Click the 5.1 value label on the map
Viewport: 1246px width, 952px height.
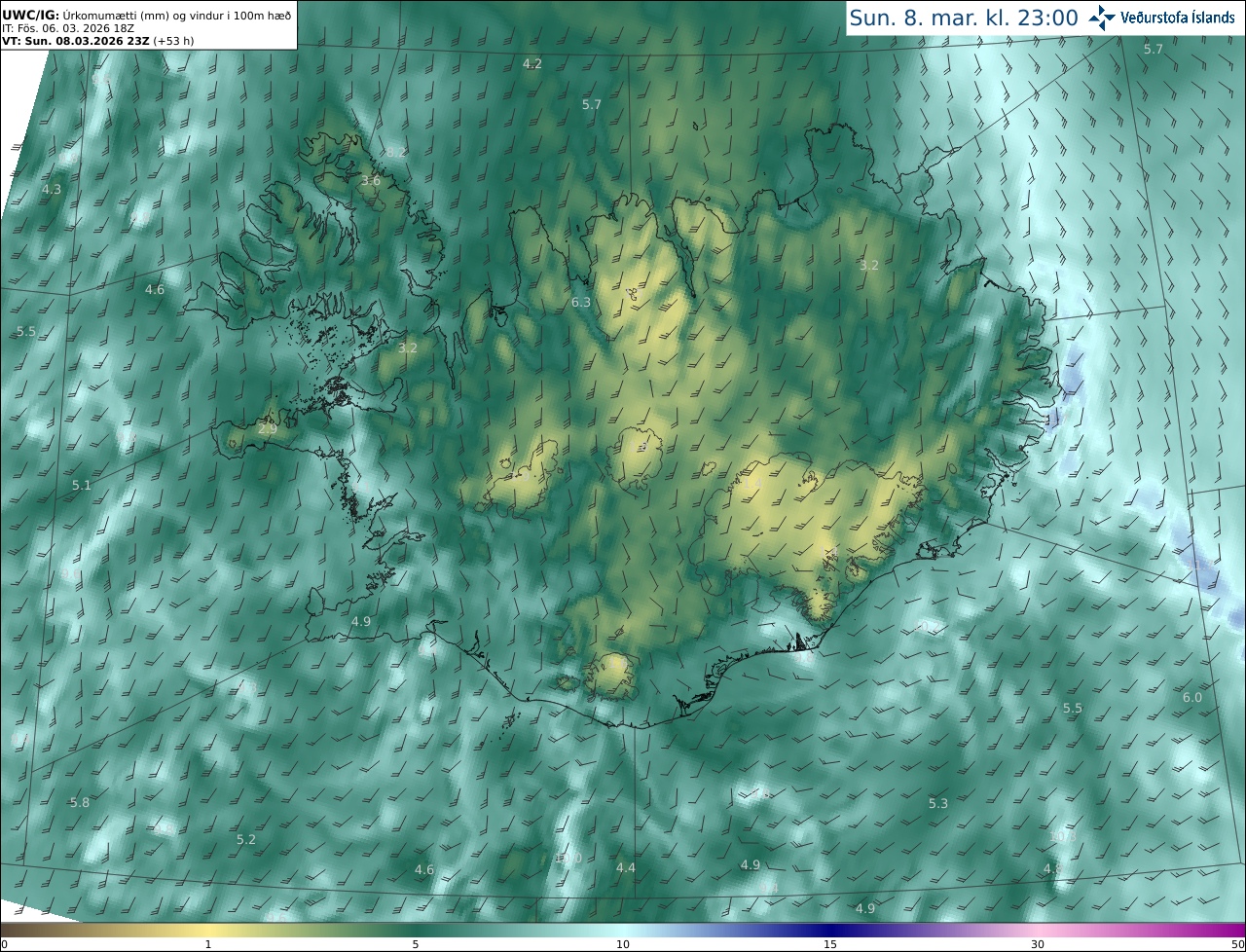point(81,485)
